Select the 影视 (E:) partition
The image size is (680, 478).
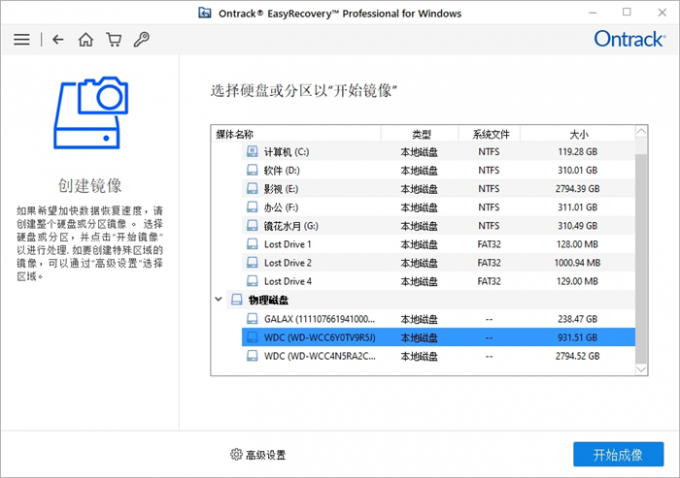point(438,189)
